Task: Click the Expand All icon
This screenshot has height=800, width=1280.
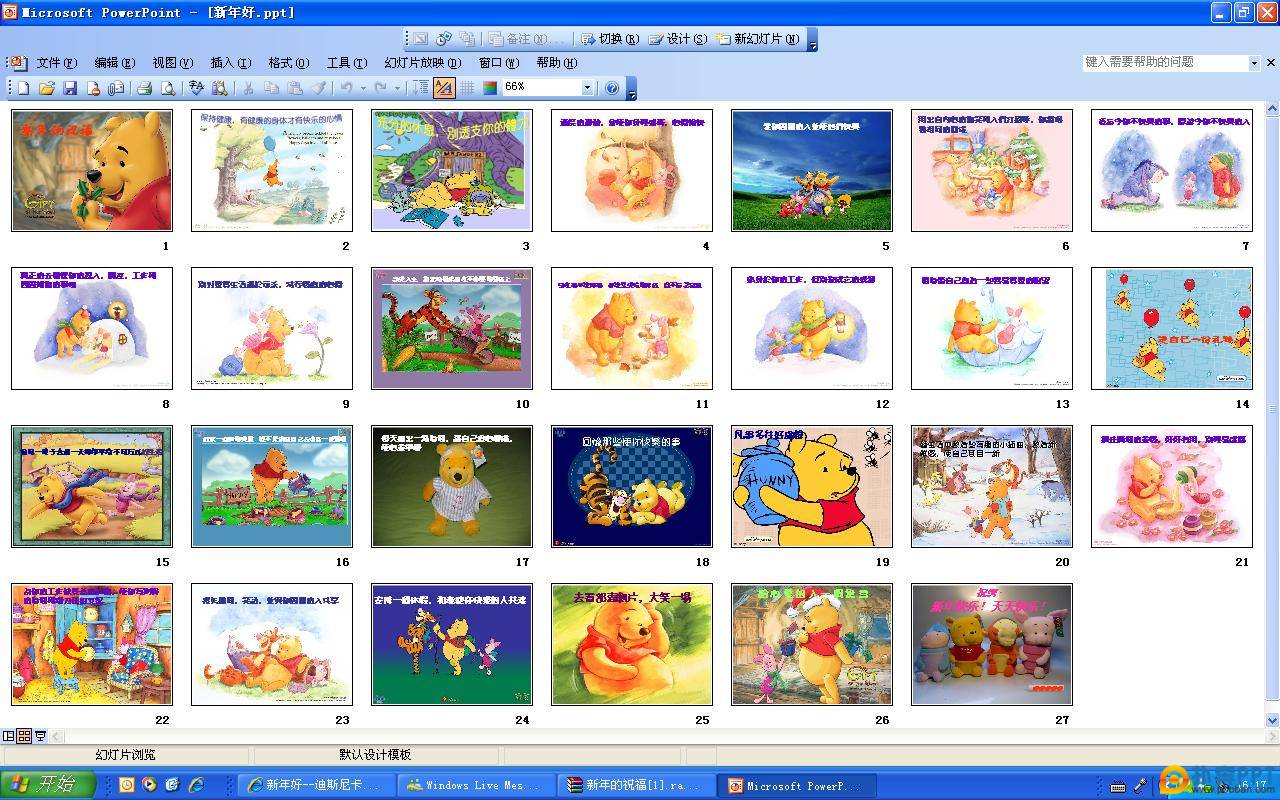Action: [421, 88]
